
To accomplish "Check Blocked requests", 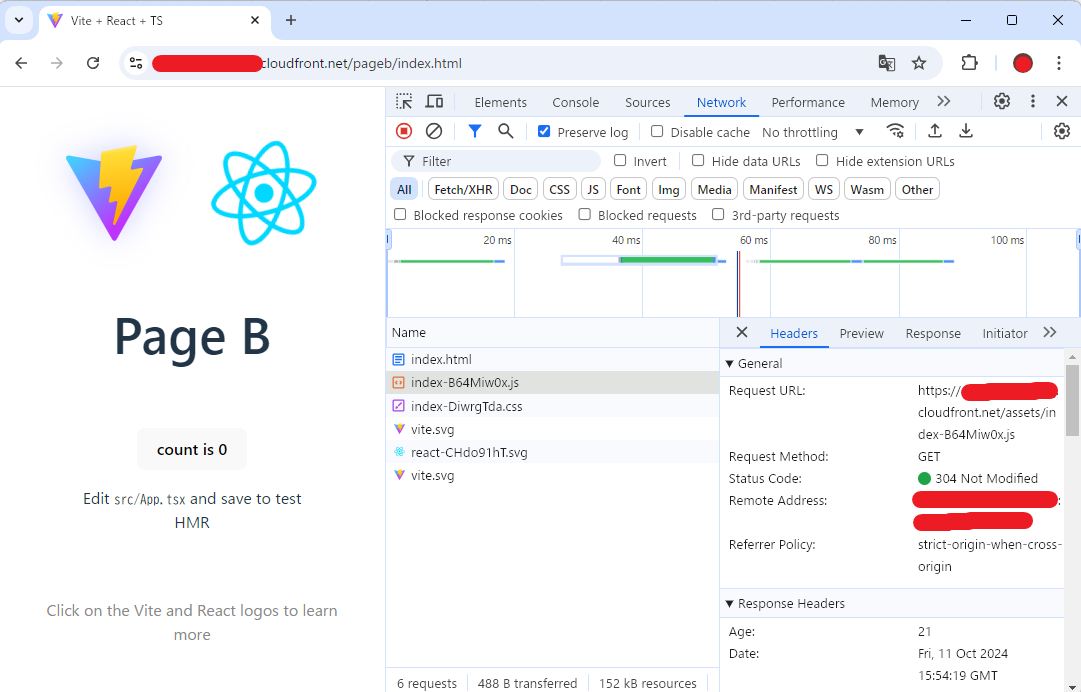I will coord(585,214).
